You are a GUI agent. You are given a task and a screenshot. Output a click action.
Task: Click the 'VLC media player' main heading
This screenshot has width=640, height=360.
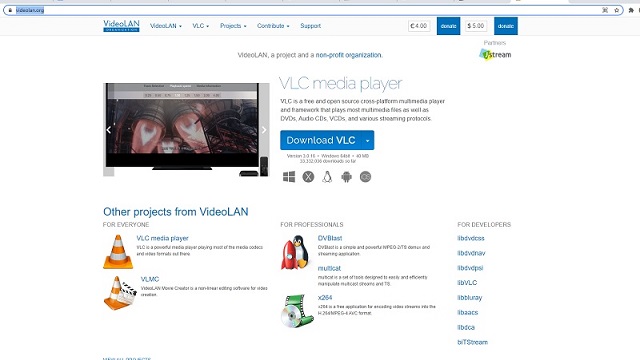pyautogui.click(x=340, y=84)
